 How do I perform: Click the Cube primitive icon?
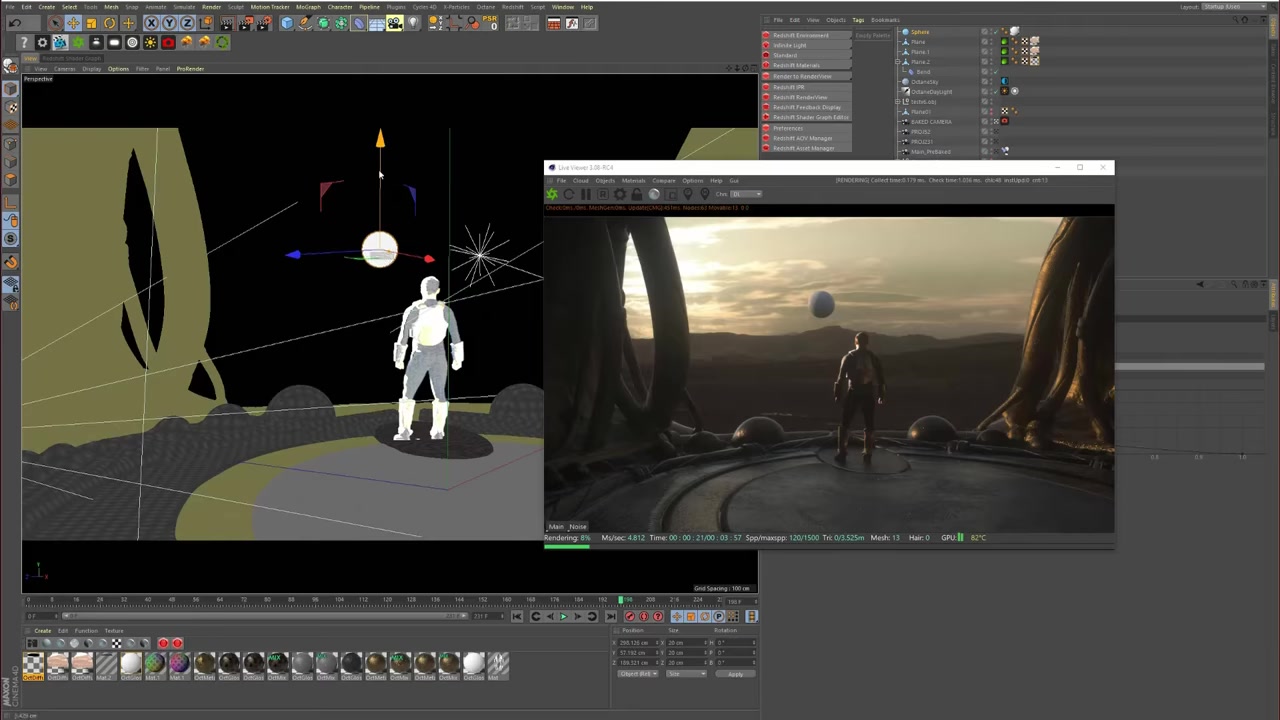tap(287, 23)
